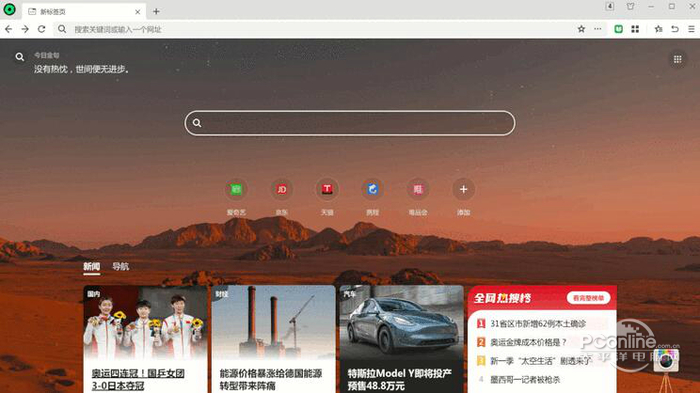Open the 天猫 shortcut icon
The width and height of the screenshot is (700, 393).
coord(327,189)
